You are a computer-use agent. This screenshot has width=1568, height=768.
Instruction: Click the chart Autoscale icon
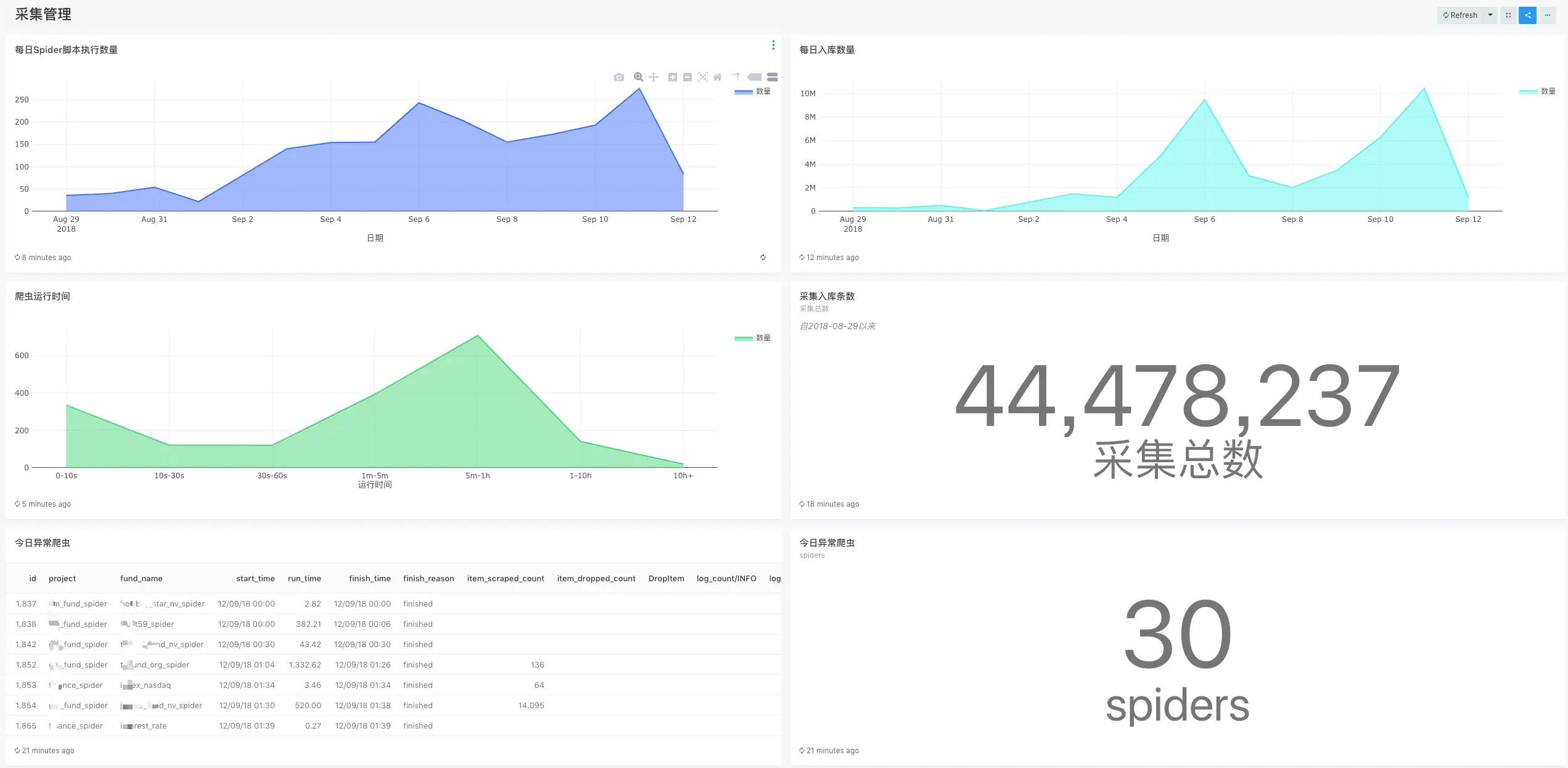point(703,77)
